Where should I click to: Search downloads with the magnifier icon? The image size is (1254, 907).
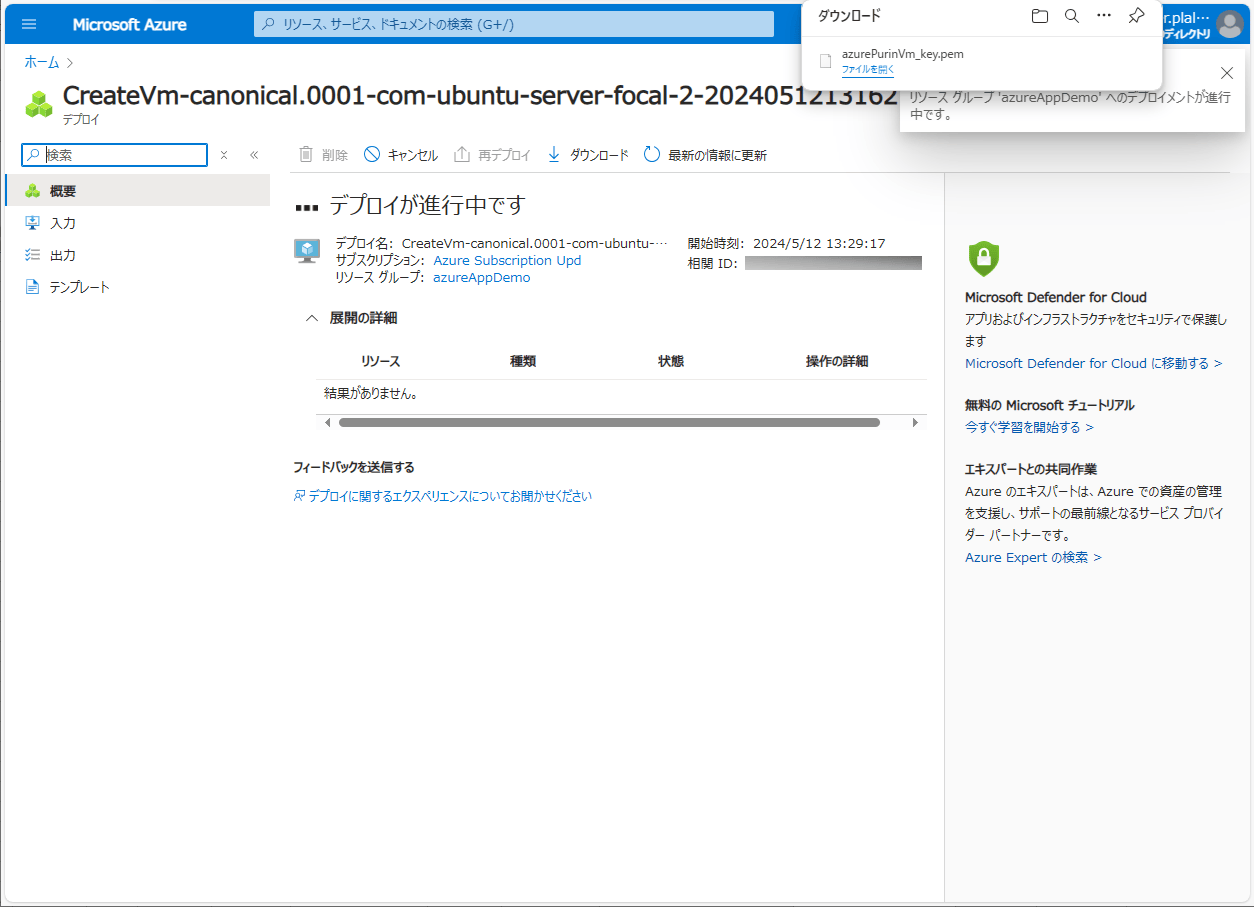coord(1072,16)
